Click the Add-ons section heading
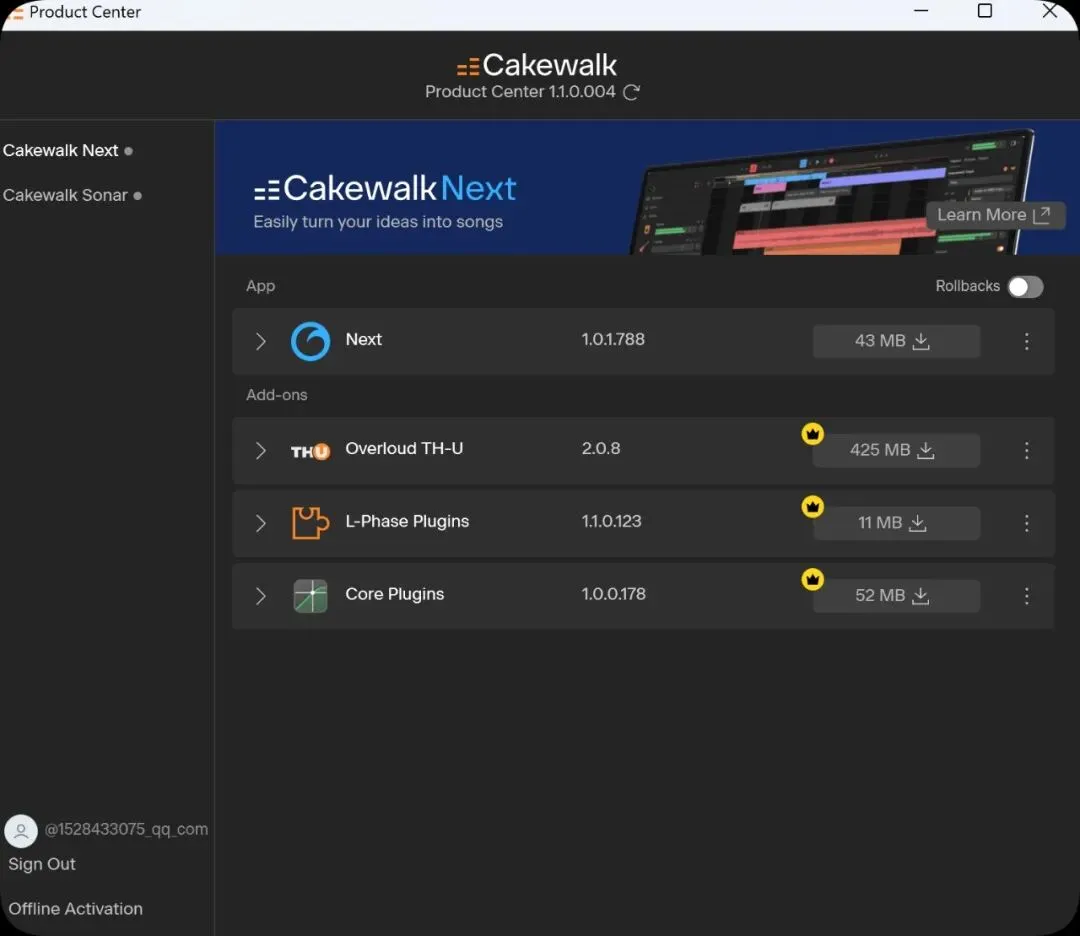 pos(277,395)
